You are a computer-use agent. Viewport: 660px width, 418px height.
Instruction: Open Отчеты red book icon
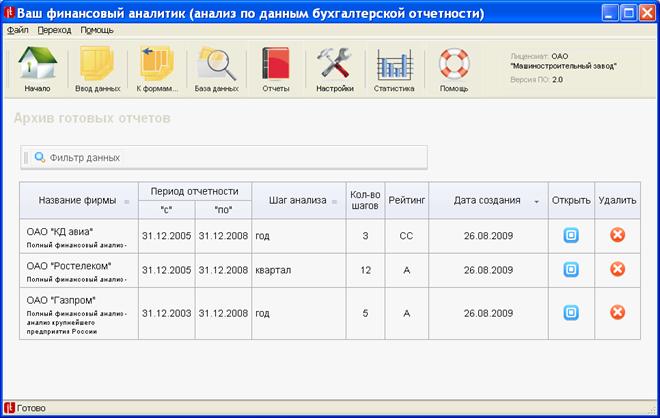[x=275, y=69]
